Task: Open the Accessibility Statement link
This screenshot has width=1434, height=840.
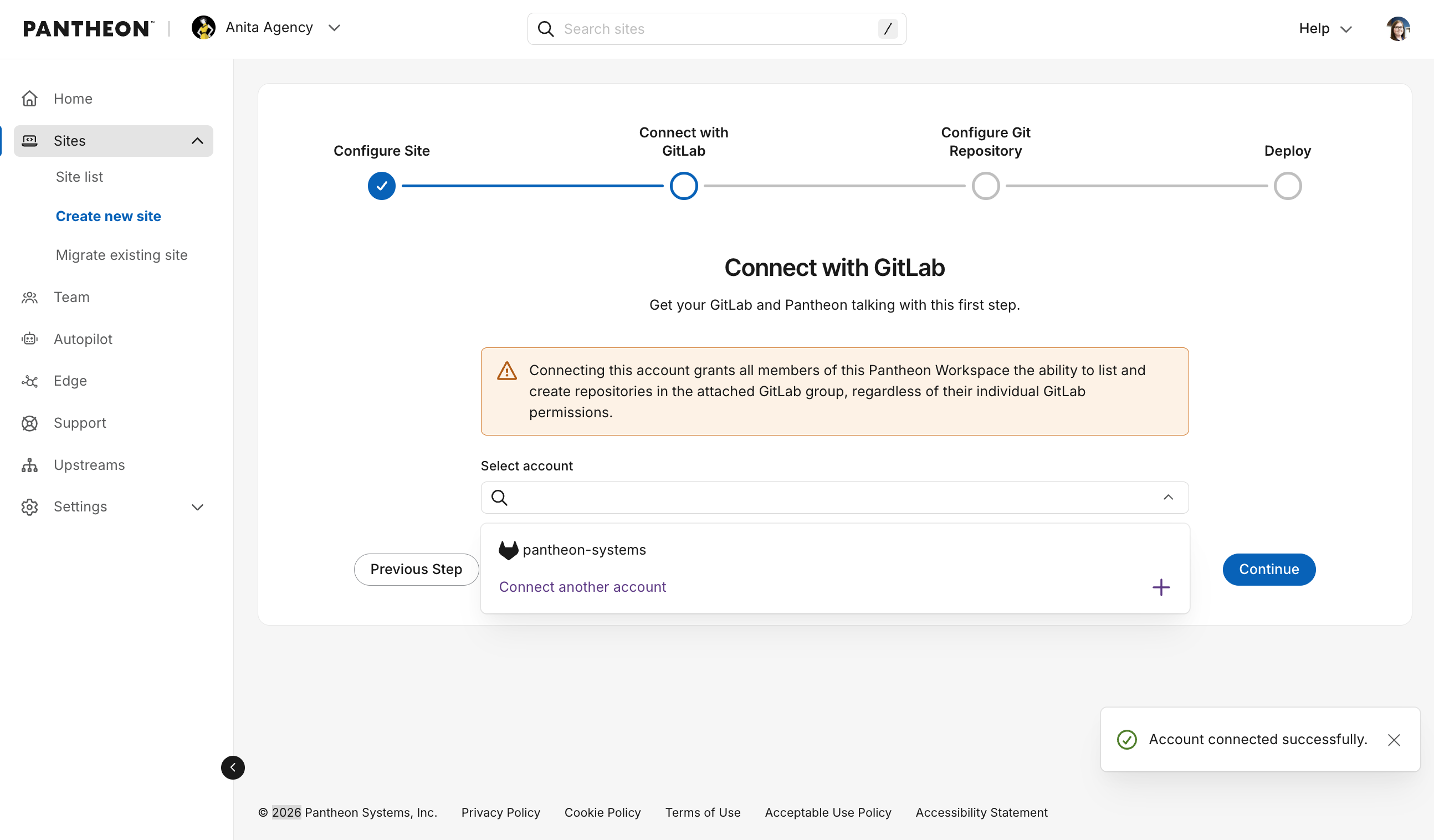Action: (981, 812)
